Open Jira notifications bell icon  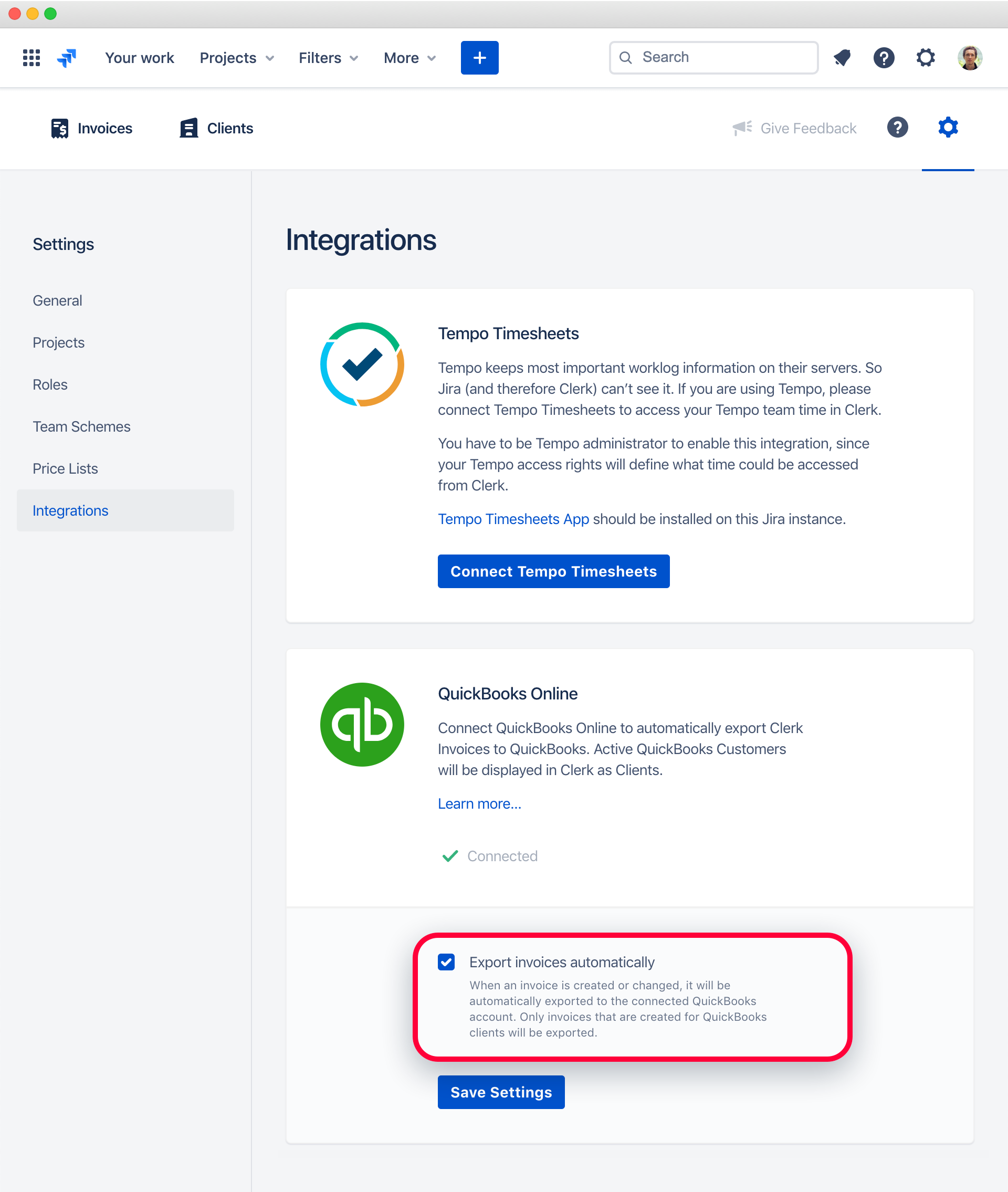842,58
